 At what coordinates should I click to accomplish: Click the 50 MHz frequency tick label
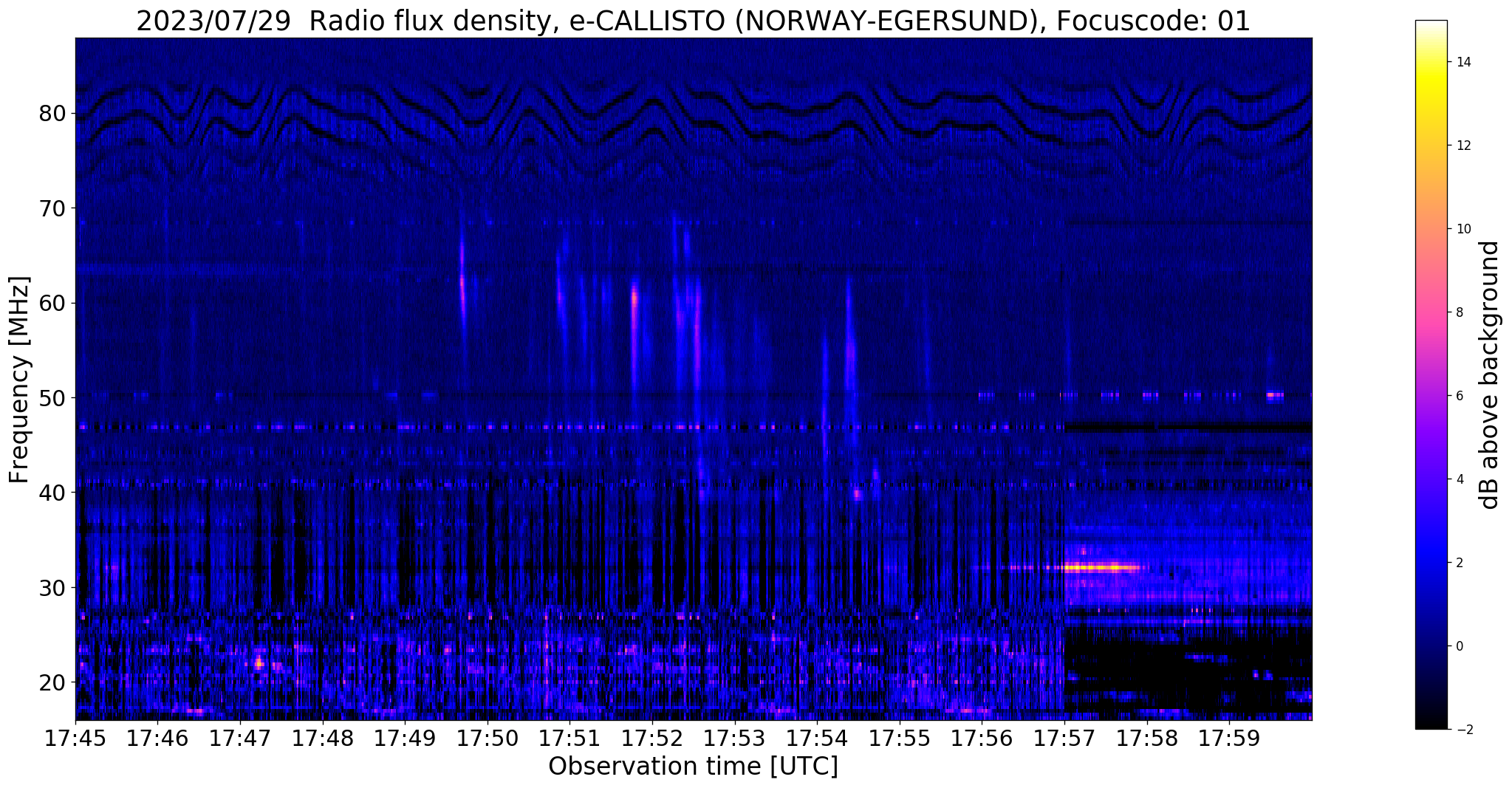click(53, 397)
